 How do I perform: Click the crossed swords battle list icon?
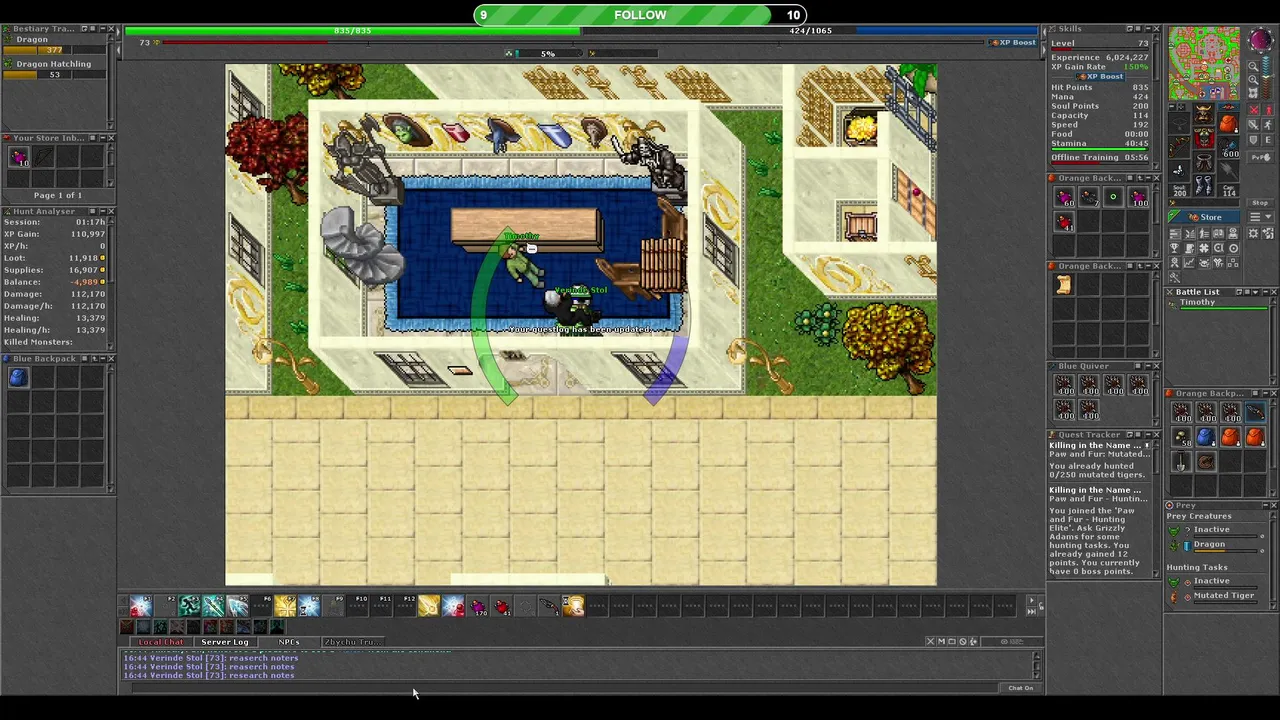1189,233
